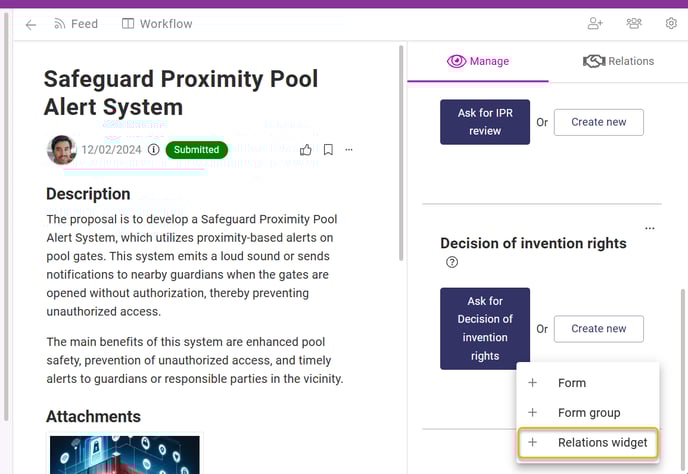Viewport: 688px width, 474px height.
Task: Like the idea with thumbs-up icon
Action: (x=306, y=150)
